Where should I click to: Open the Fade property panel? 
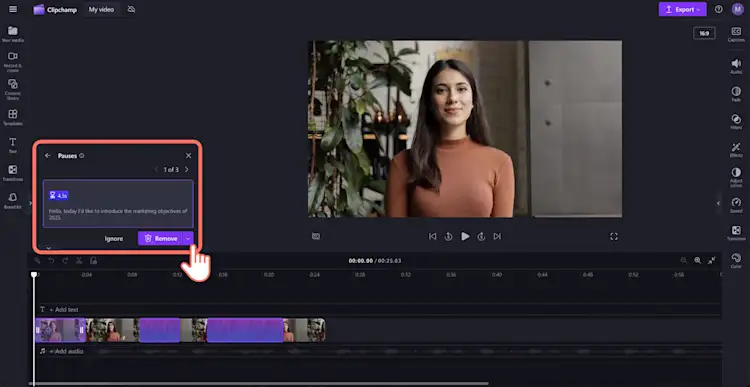click(x=736, y=94)
